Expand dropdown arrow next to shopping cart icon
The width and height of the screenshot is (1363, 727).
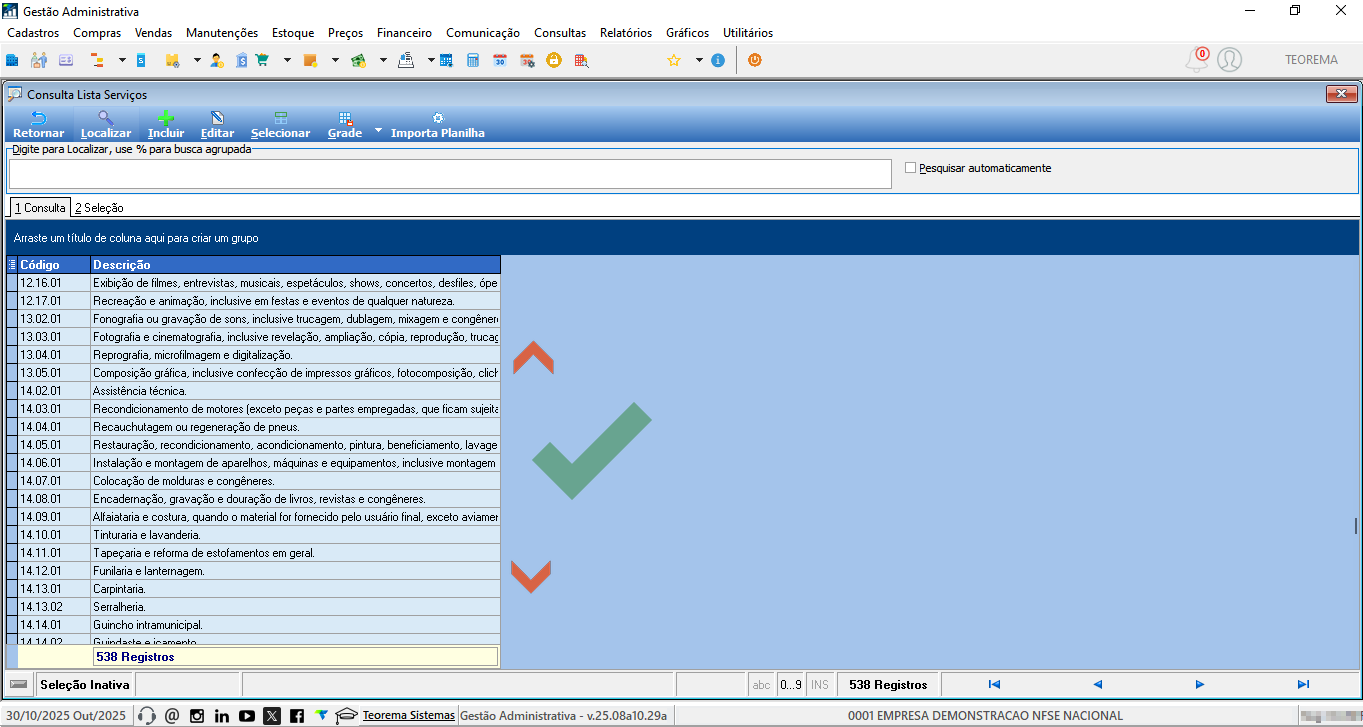point(287,60)
